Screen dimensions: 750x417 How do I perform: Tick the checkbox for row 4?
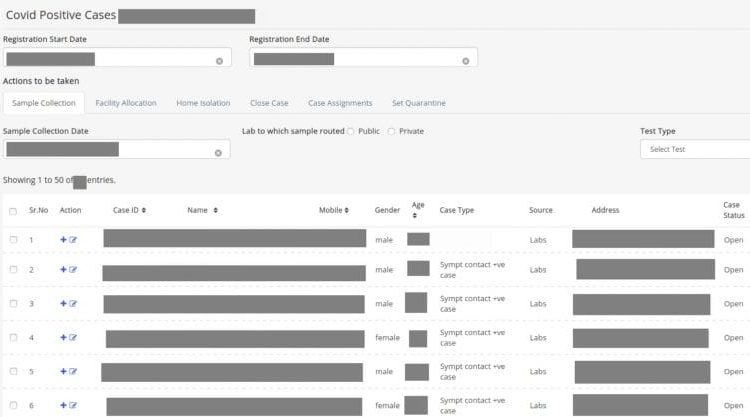tap(13, 337)
